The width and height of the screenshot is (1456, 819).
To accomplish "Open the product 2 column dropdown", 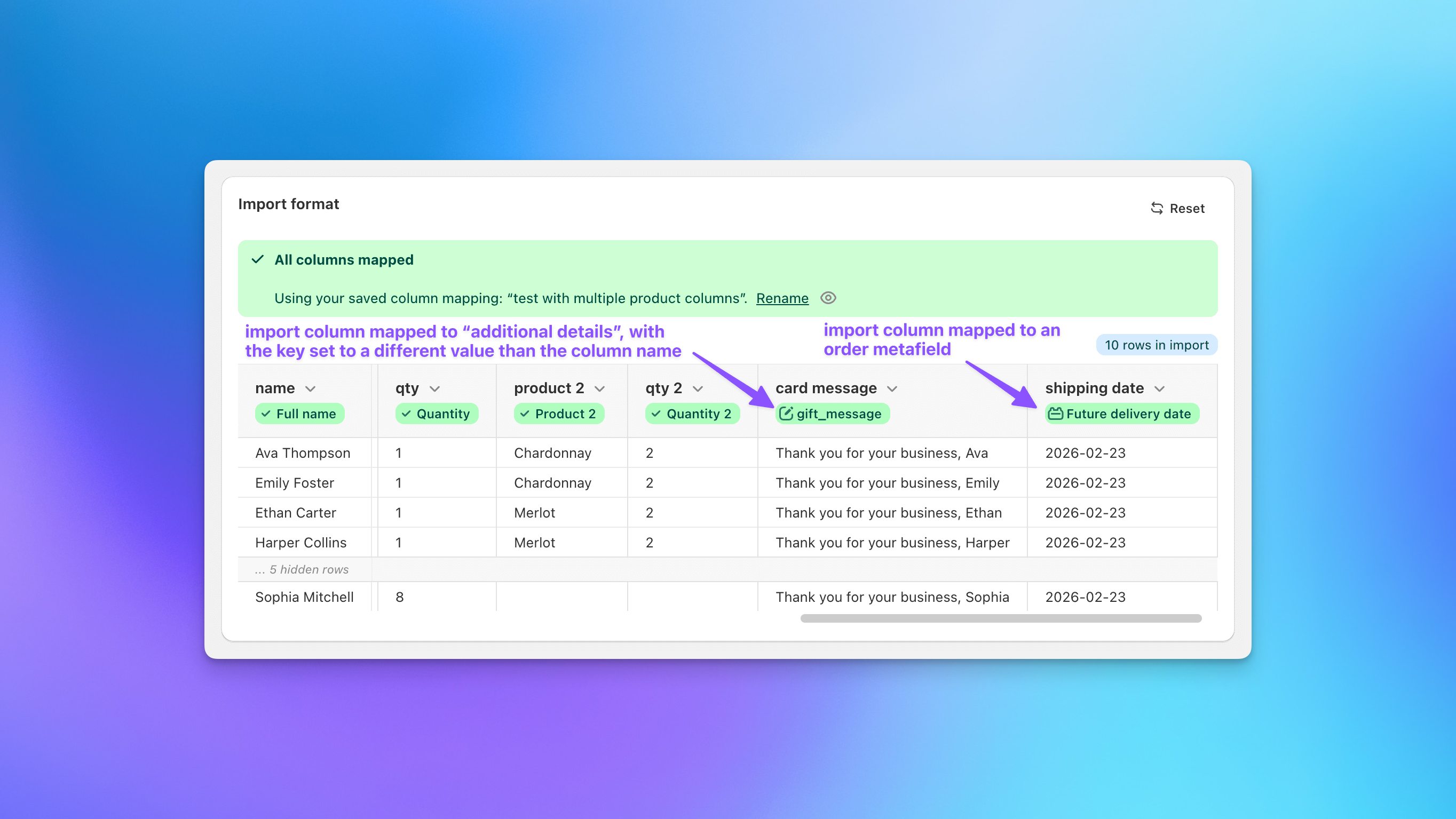I will [x=601, y=388].
